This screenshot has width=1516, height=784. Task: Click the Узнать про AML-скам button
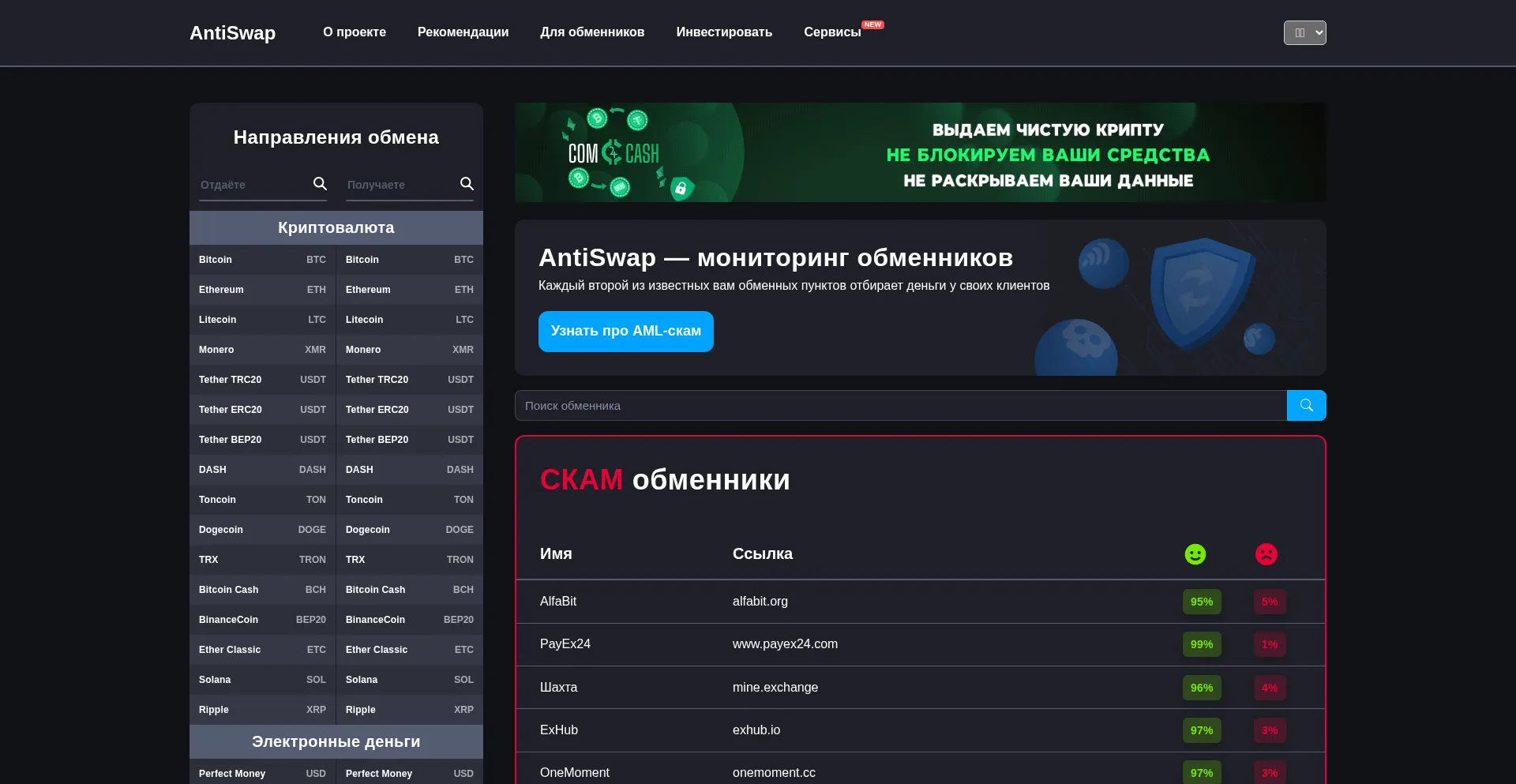click(x=625, y=331)
